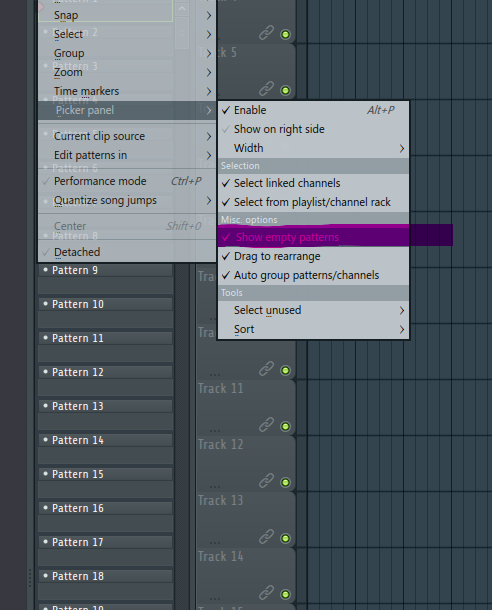Click the Track 14 name label
492x610 pixels.
tap(221, 557)
